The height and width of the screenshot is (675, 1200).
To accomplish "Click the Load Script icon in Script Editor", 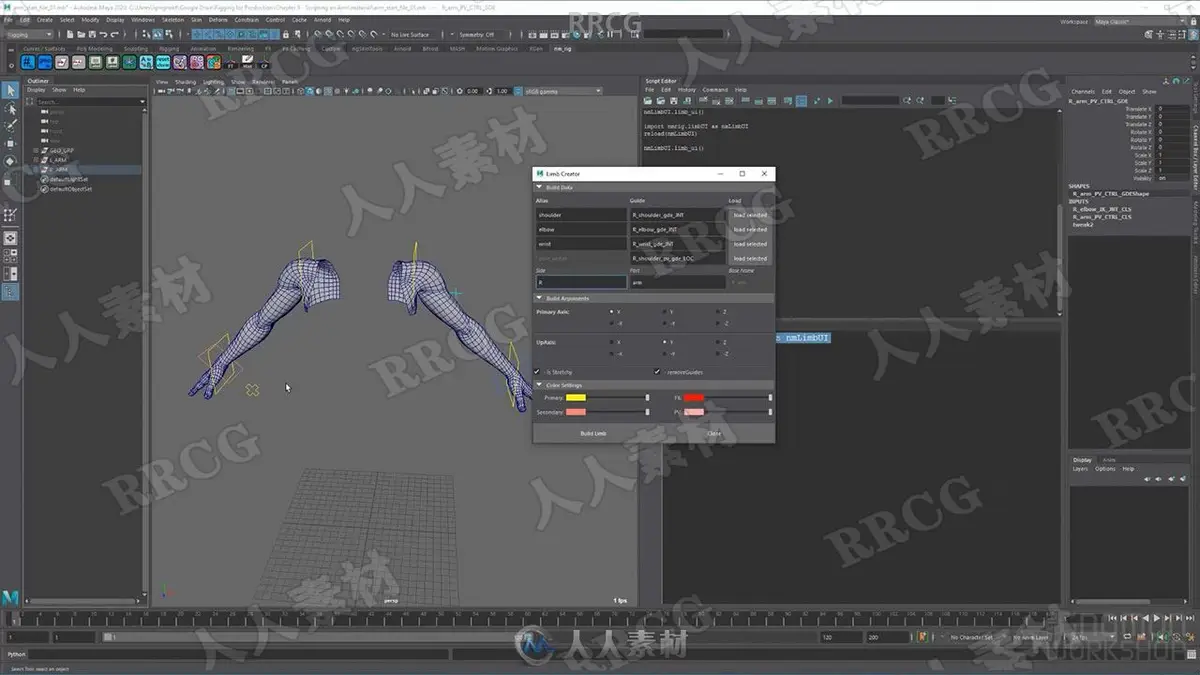I will pyautogui.click(x=648, y=101).
